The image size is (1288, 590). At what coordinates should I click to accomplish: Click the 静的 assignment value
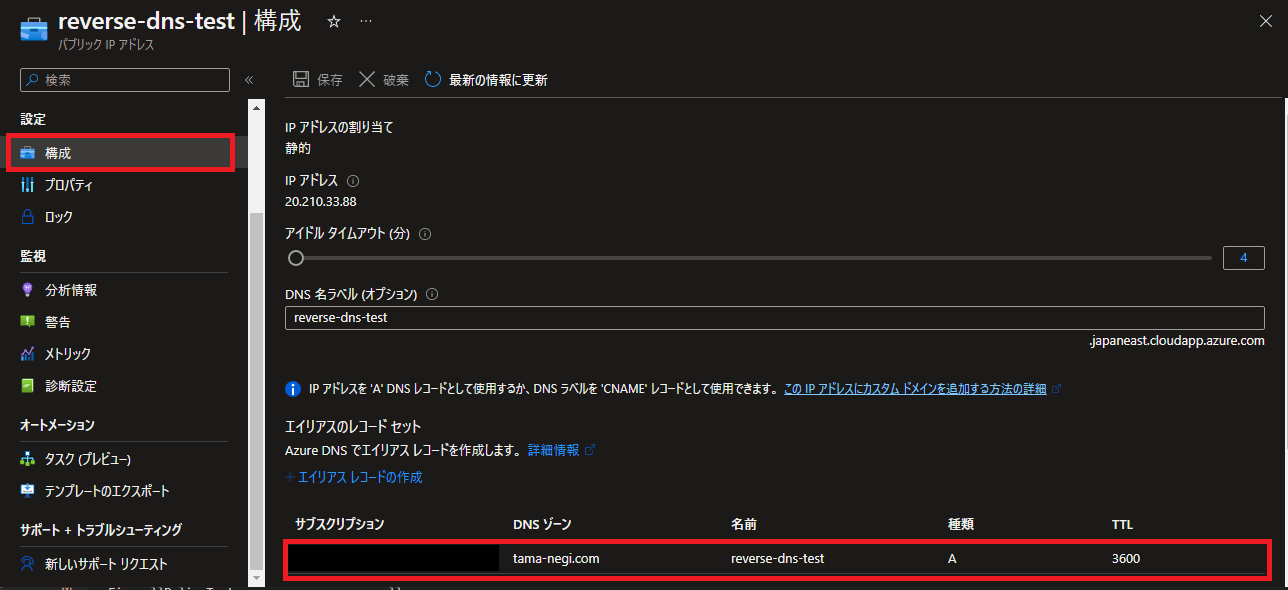(298, 148)
